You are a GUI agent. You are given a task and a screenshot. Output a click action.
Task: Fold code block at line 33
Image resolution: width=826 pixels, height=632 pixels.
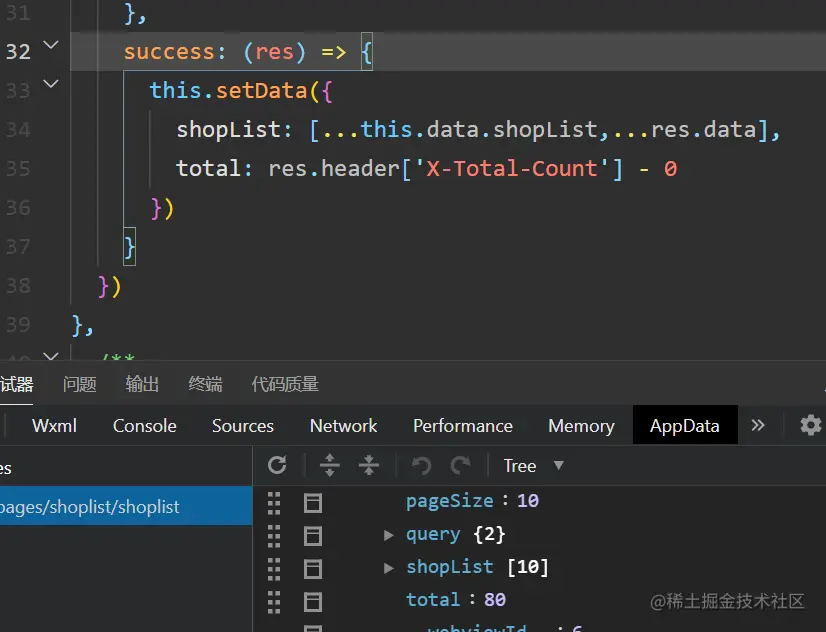point(51,84)
